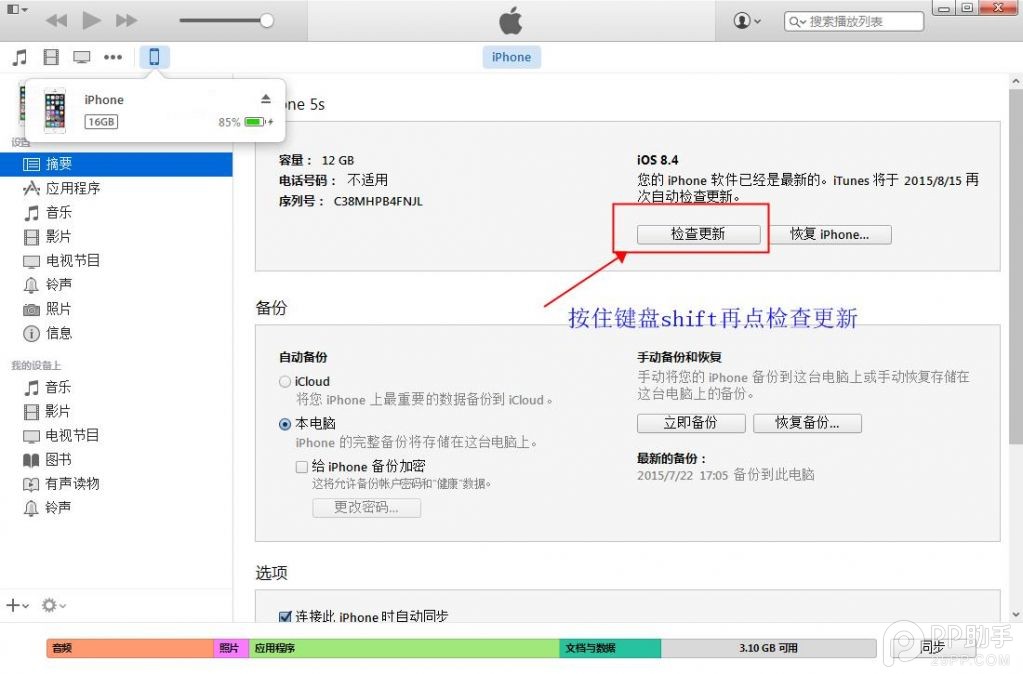Click the 文档与数据 storage bar segment
This screenshot has width=1023, height=674.
coord(610,648)
